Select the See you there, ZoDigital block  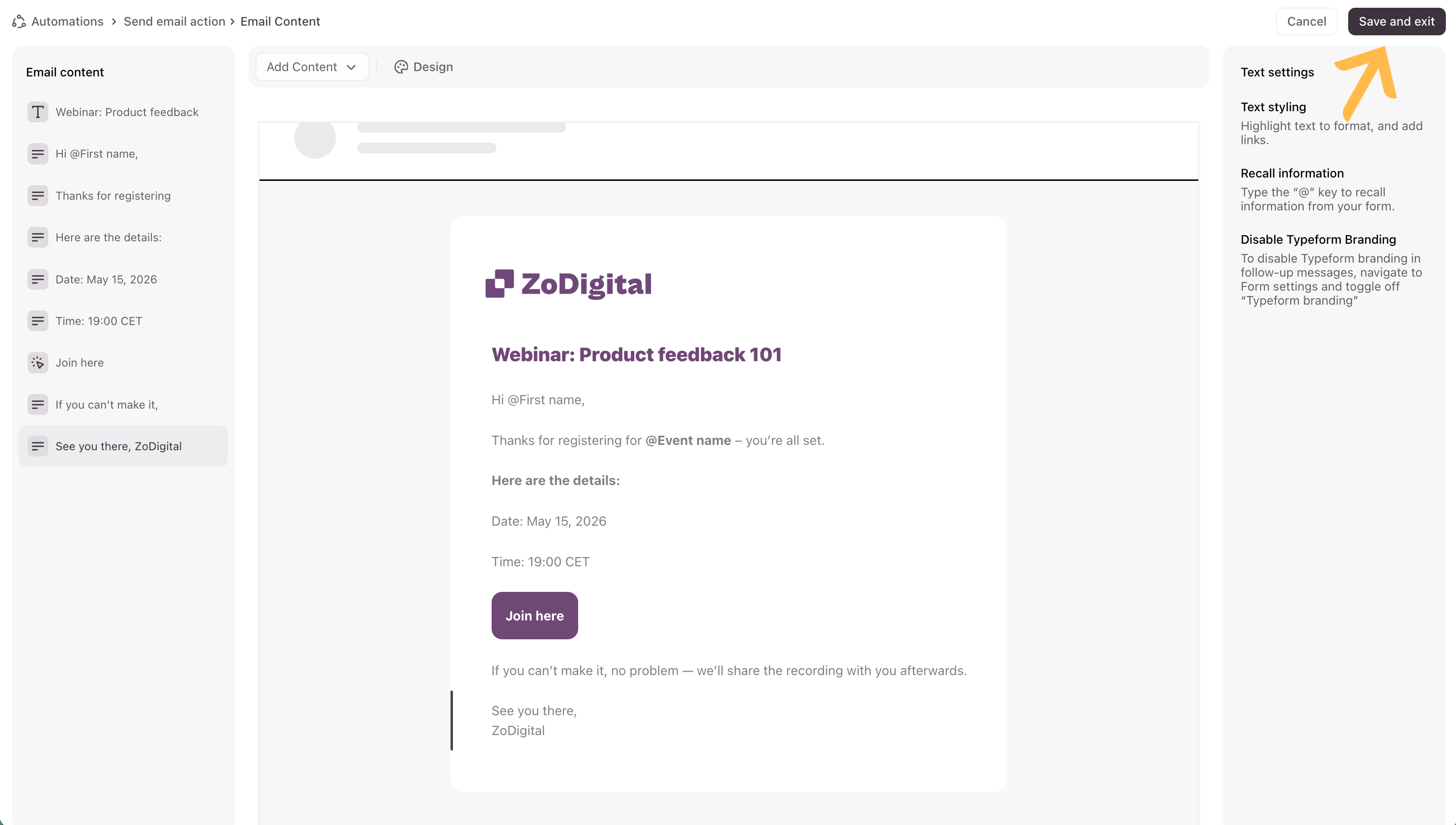118,446
